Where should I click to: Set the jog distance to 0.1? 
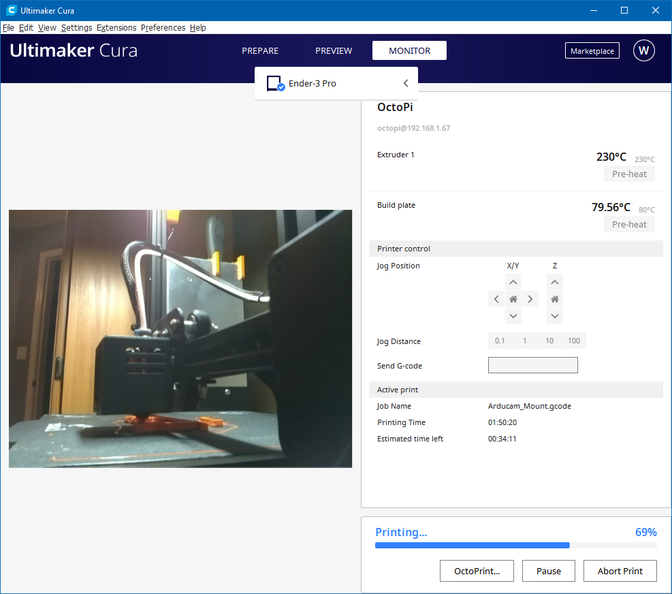click(500, 341)
